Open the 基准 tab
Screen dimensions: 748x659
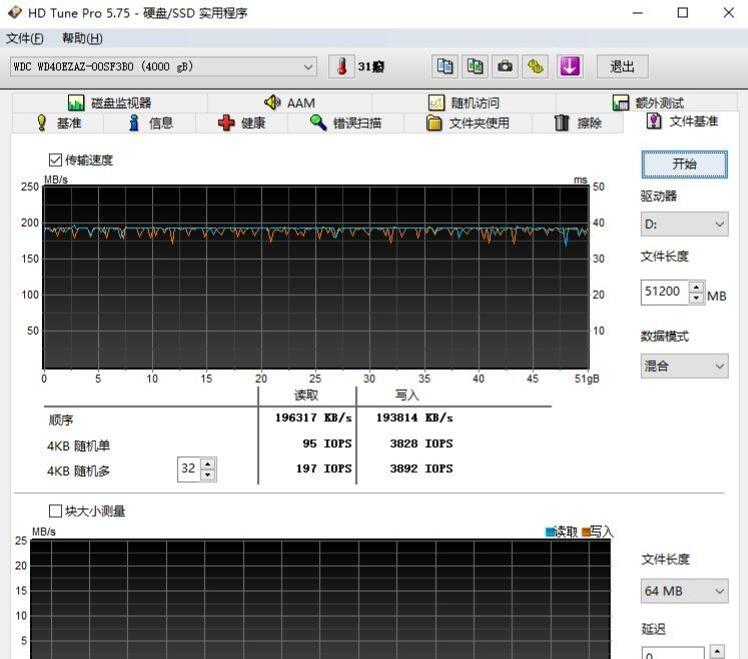58,123
